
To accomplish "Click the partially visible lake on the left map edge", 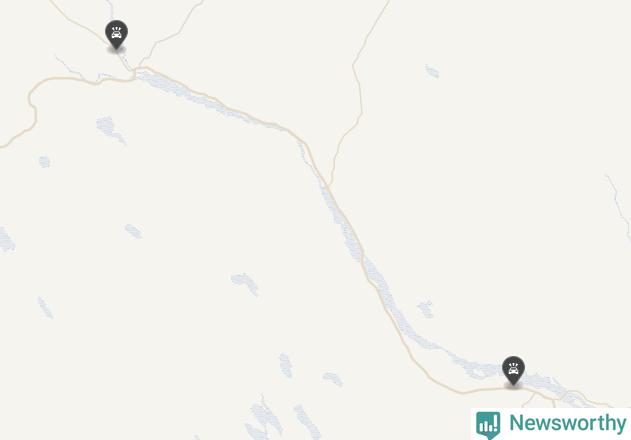I will 6,239.
